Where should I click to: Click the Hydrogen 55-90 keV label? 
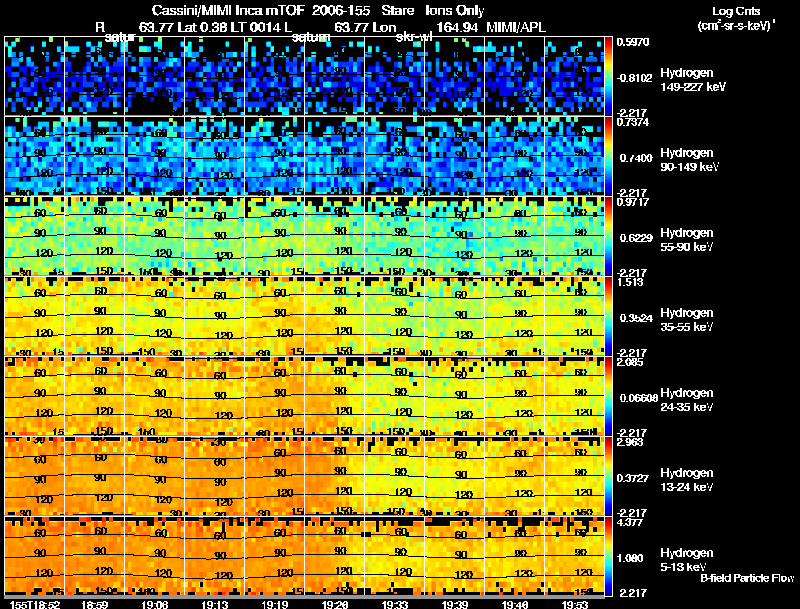pos(687,240)
